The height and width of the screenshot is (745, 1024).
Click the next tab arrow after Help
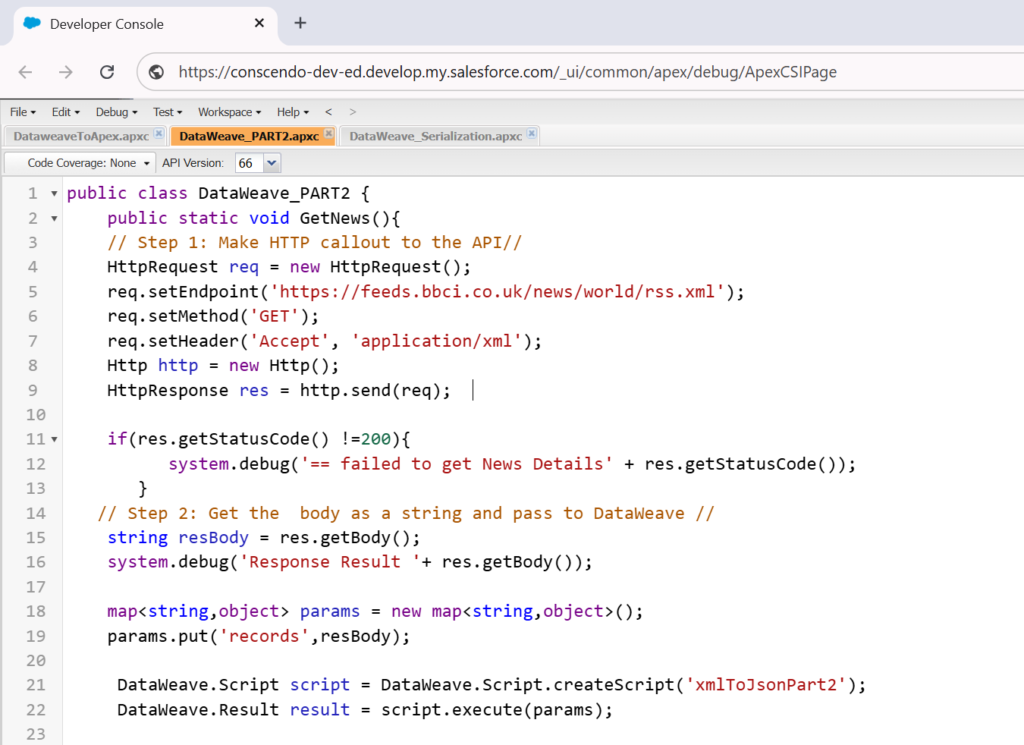pyautogui.click(x=352, y=112)
